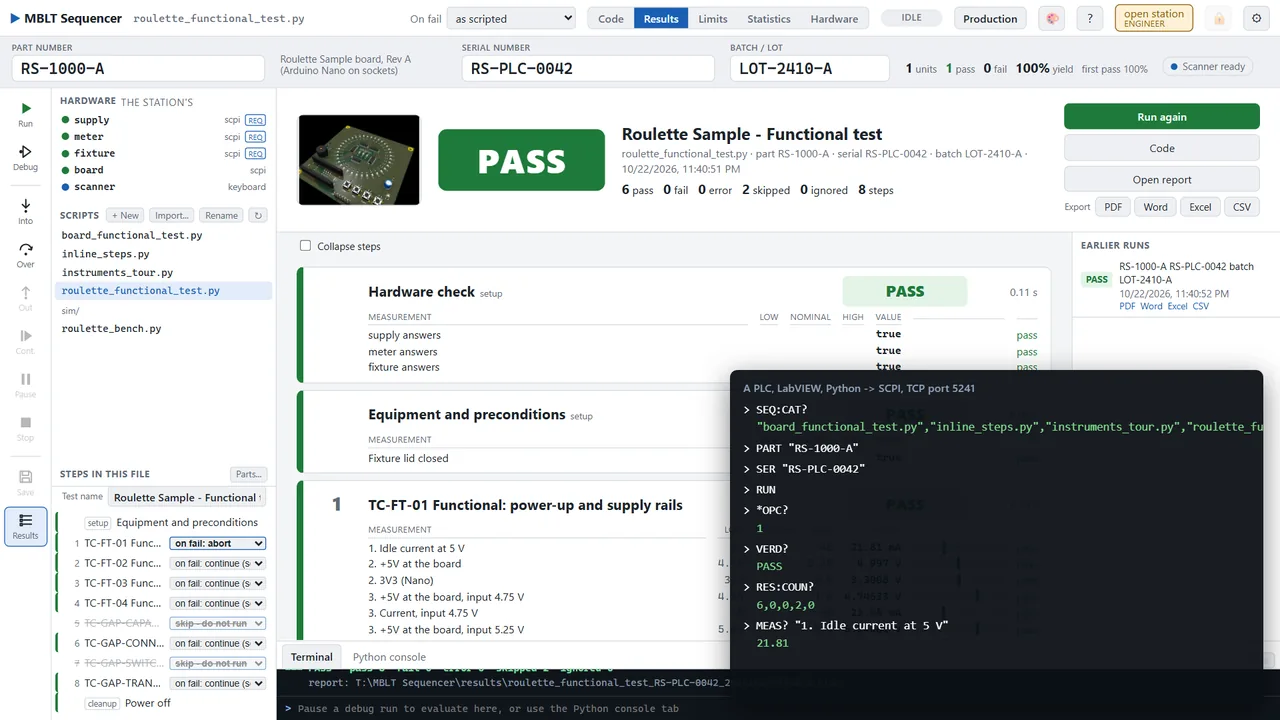Select the board_functional_test.py script
Image resolution: width=1280 pixels, height=720 pixels.
(132, 236)
